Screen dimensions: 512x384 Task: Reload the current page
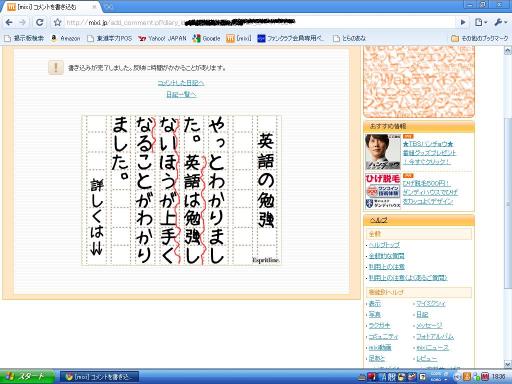pos(39,22)
